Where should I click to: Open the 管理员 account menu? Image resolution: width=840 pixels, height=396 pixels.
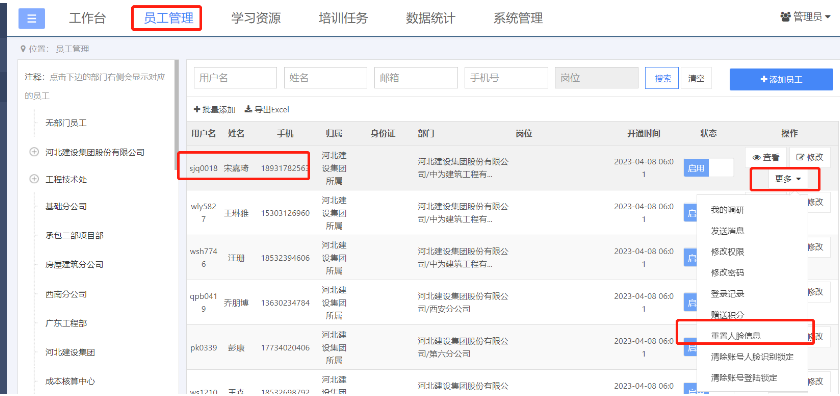click(805, 17)
